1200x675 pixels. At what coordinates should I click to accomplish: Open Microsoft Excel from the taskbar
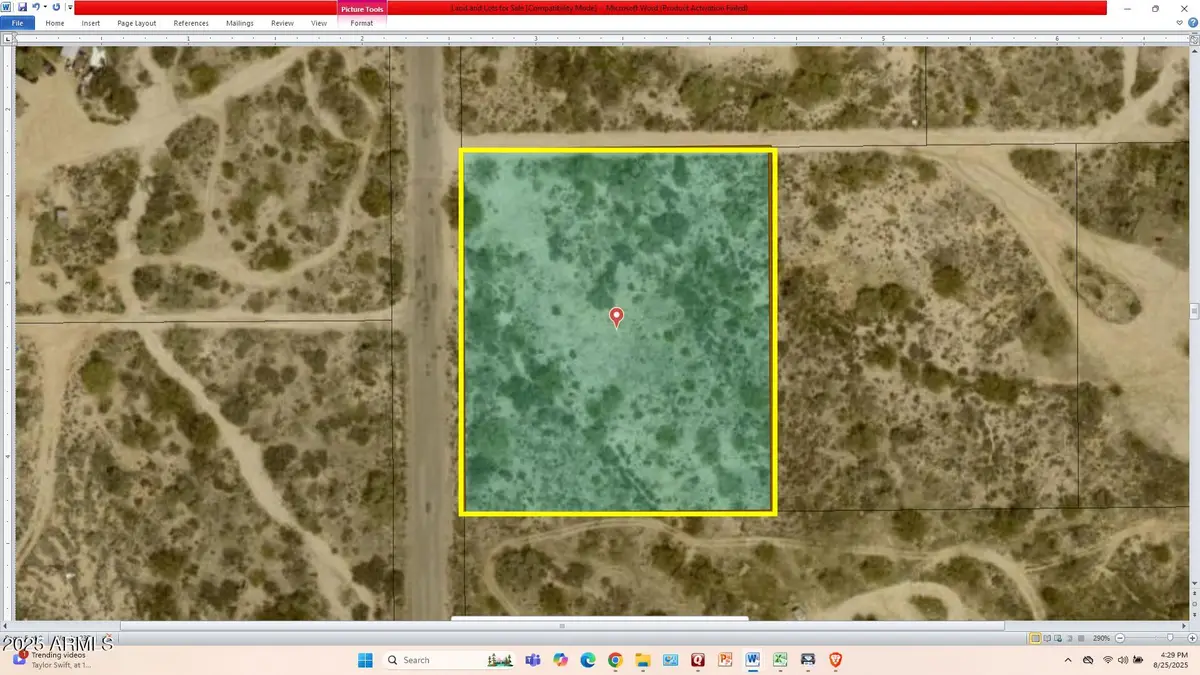pos(779,660)
